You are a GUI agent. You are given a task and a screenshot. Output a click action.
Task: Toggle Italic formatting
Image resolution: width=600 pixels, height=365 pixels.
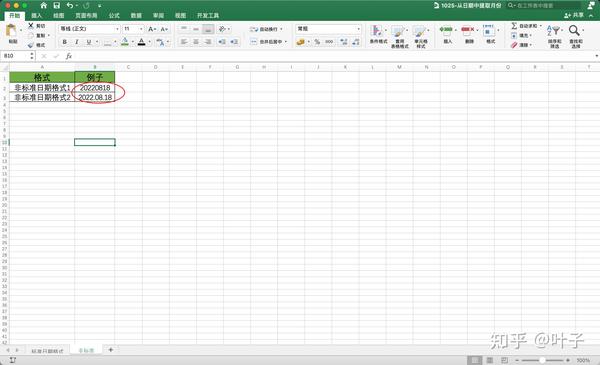pyautogui.click(x=77, y=42)
